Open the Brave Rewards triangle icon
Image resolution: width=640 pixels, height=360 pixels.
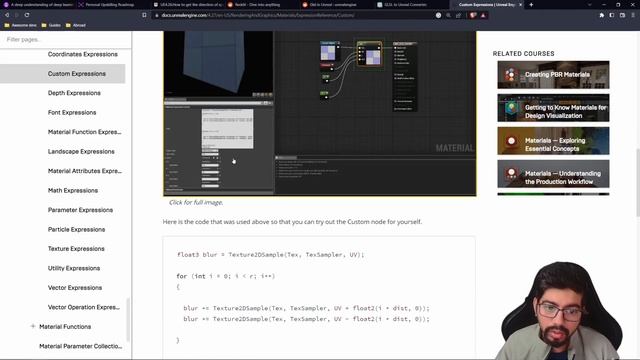483,15
